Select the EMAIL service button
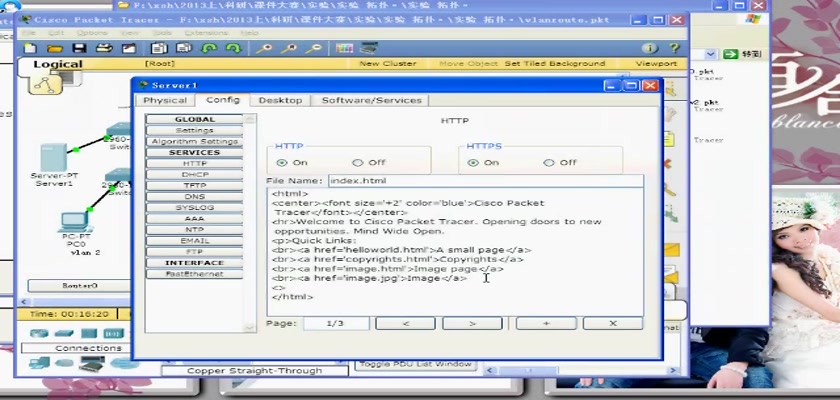This screenshot has width=840, height=400. click(194, 241)
